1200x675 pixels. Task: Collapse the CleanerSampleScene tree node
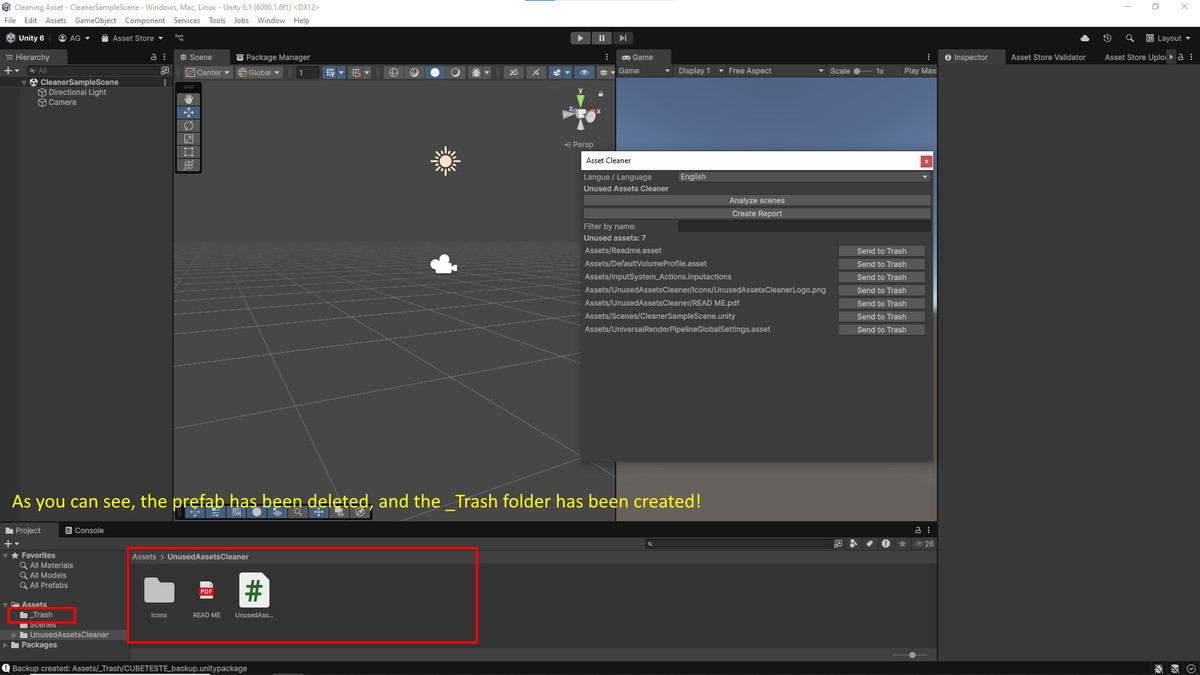click(x=24, y=82)
